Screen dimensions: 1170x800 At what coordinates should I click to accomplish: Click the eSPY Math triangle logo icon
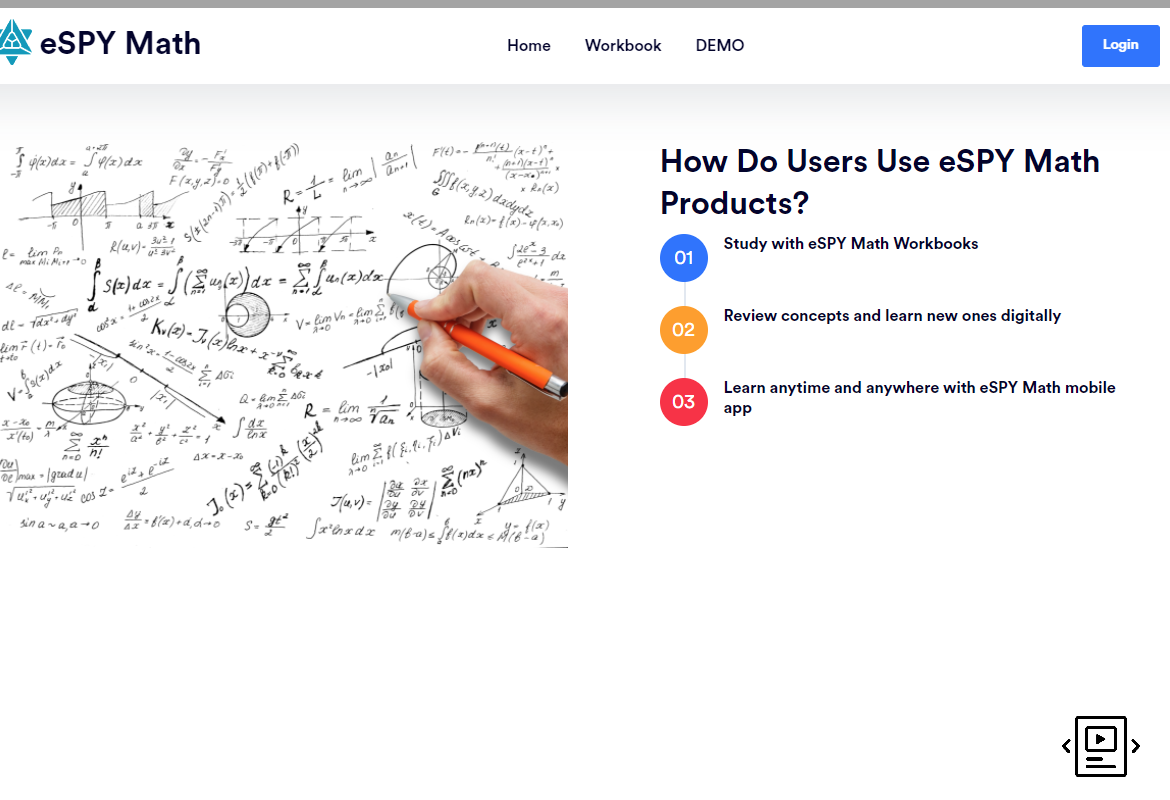(14, 43)
